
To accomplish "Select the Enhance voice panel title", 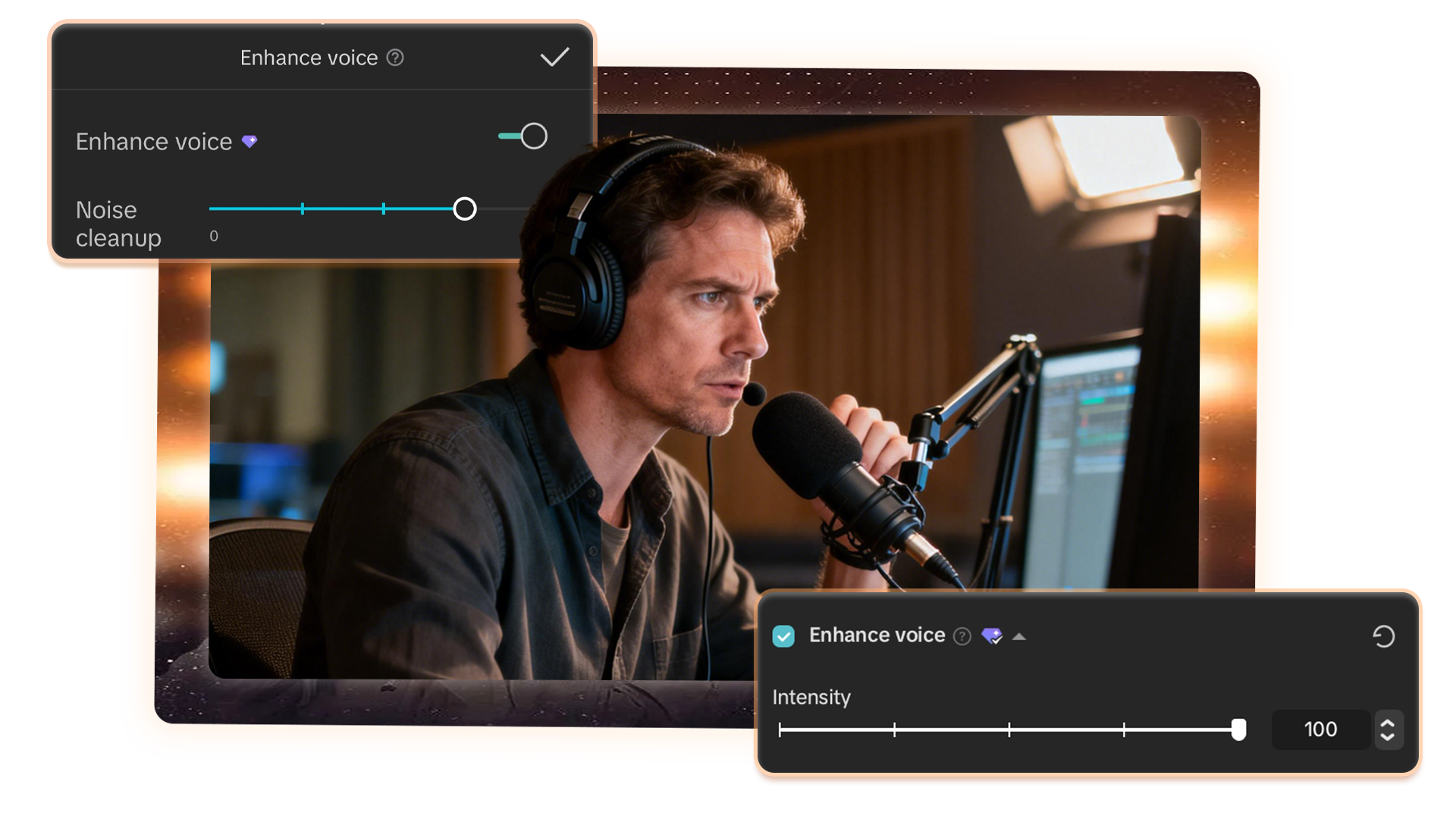I will pos(308,57).
